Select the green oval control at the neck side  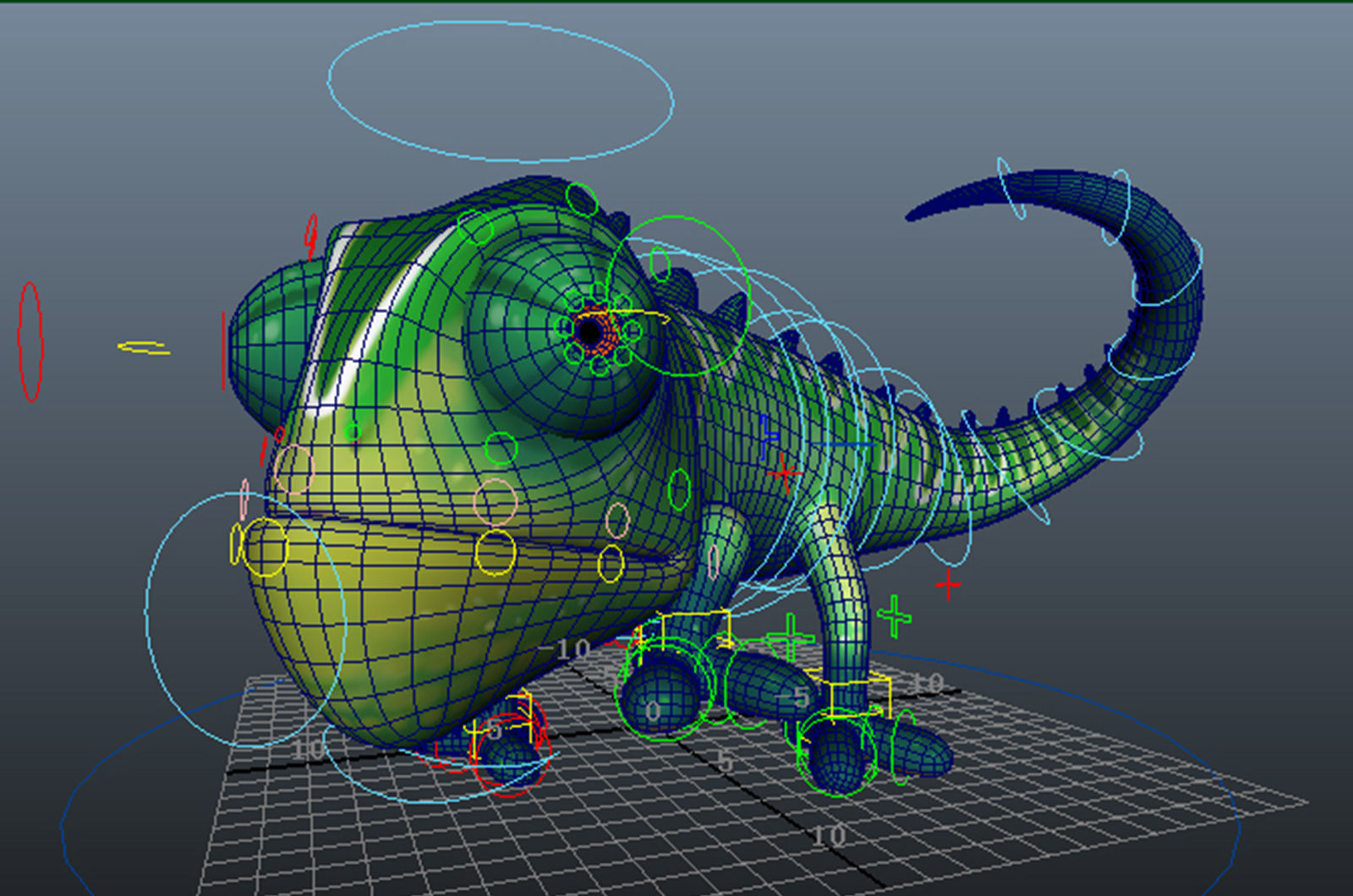(x=679, y=489)
